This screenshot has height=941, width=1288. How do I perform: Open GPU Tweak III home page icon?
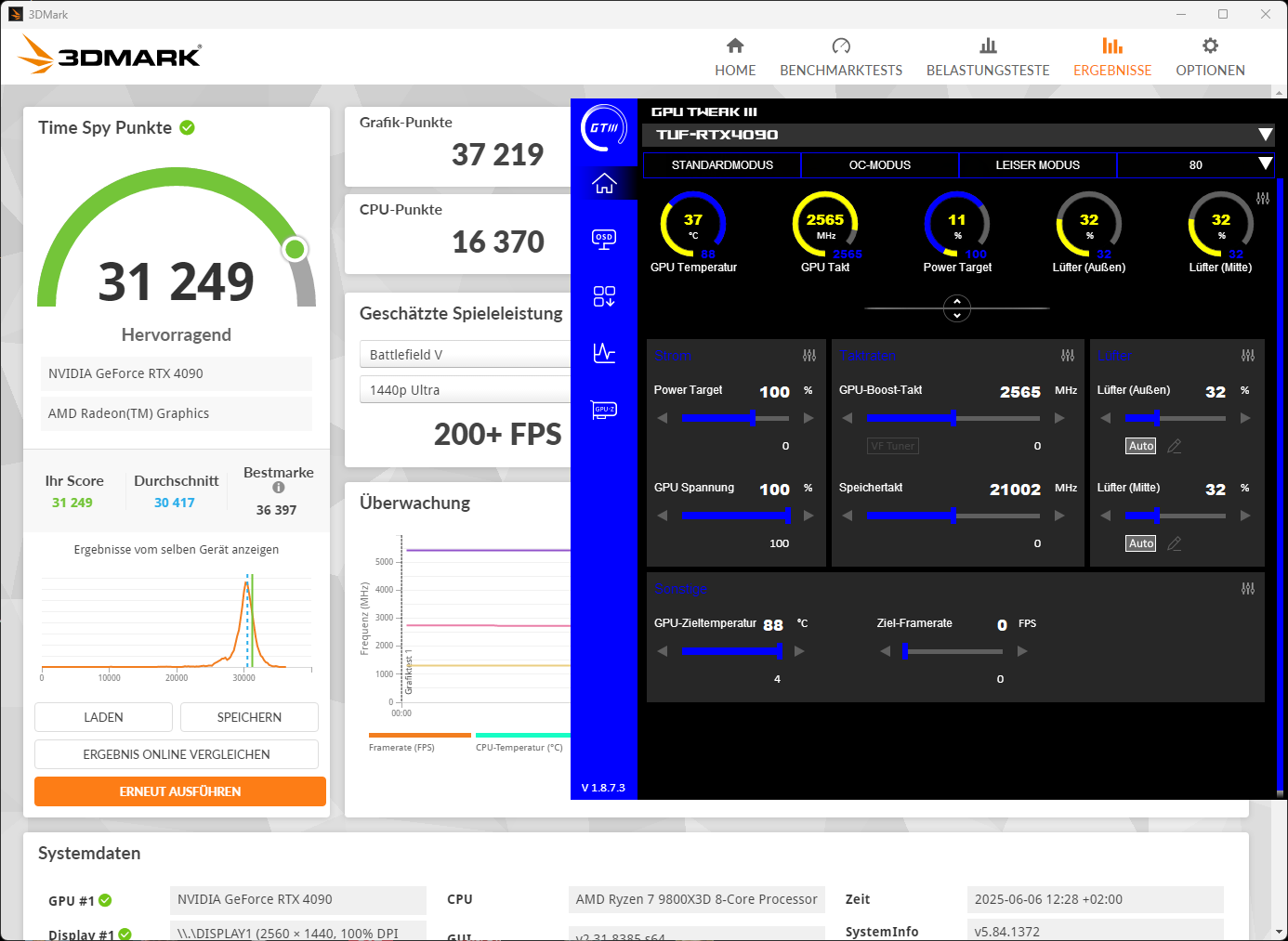604,184
